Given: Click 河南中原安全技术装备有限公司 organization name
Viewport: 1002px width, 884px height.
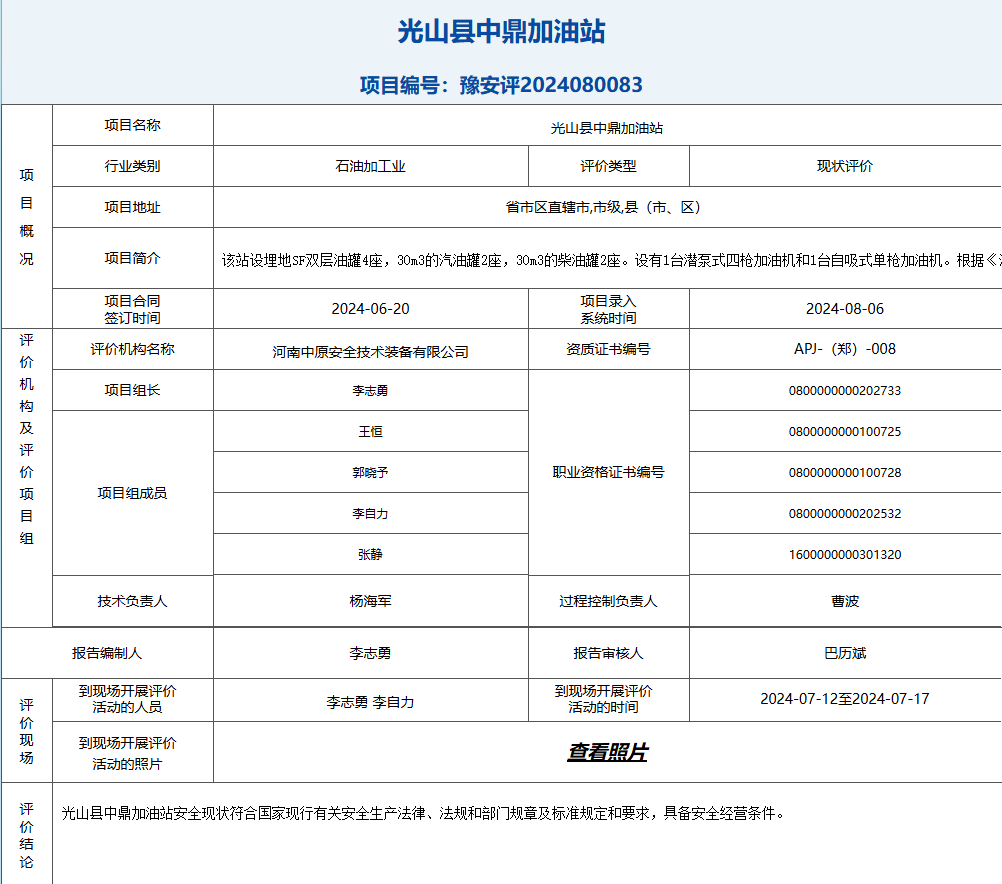Looking at the screenshot, I should point(371,352).
